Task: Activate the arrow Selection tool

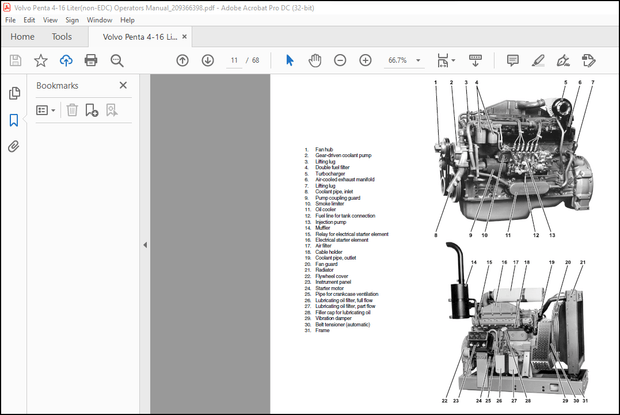Action: click(x=290, y=60)
